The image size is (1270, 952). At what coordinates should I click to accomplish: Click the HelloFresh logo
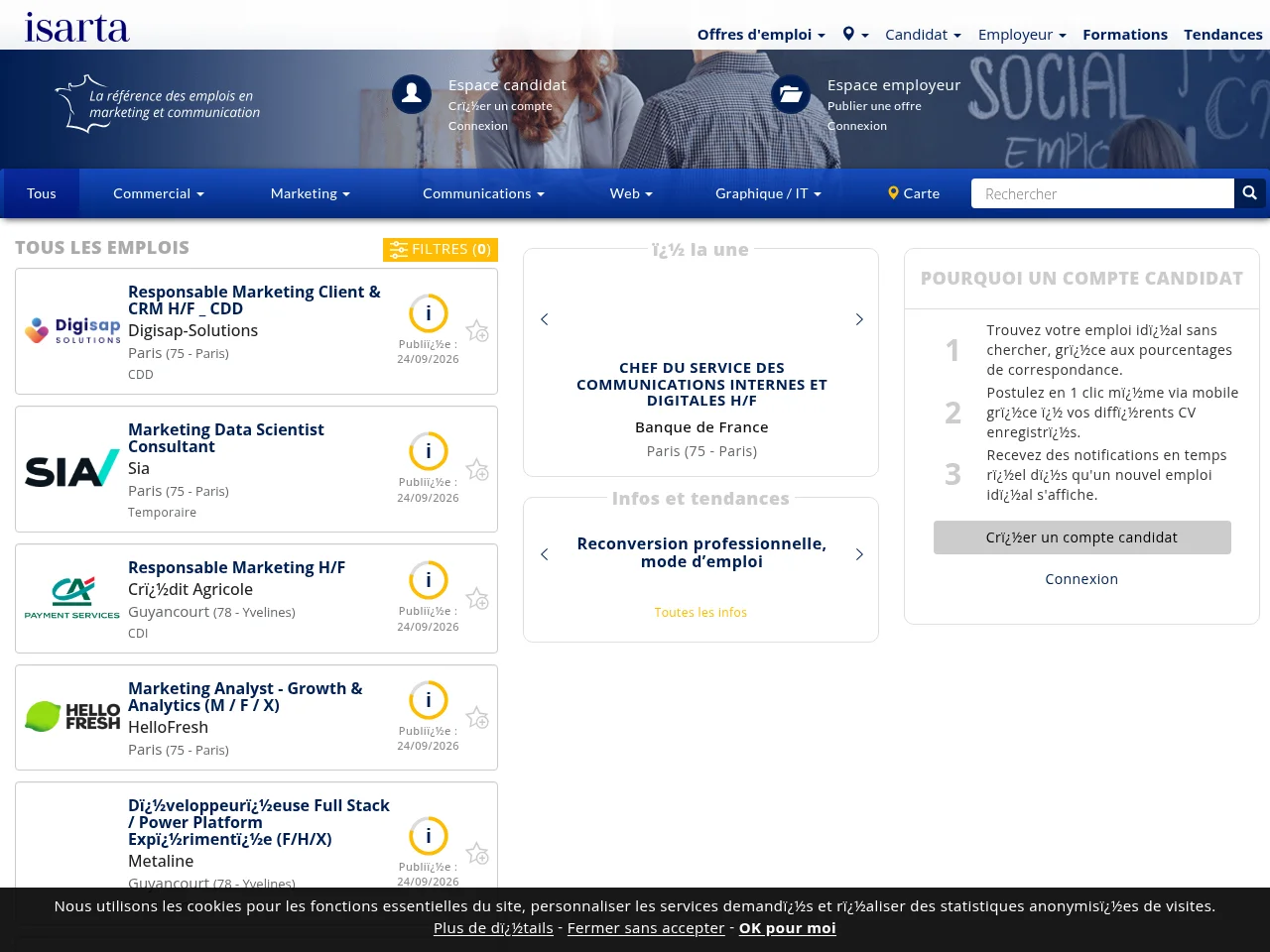[x=72, y=716]
